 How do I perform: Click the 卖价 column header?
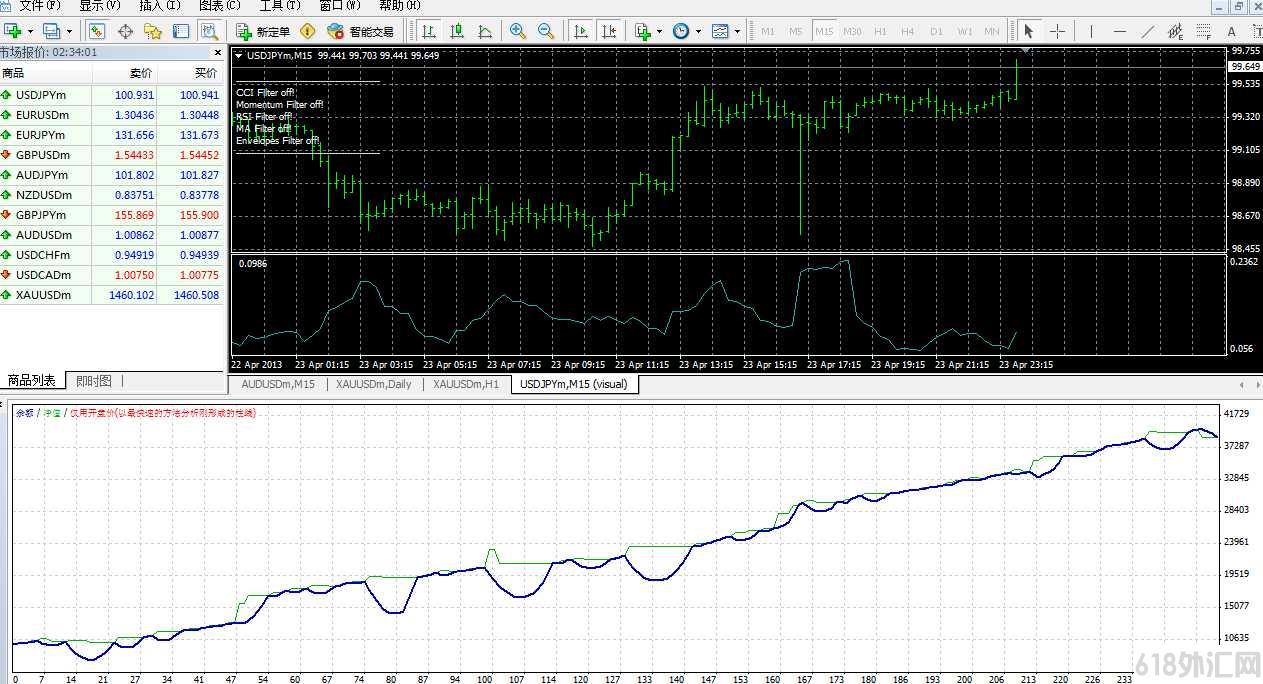pyautogui.click(x=125, y=73)
